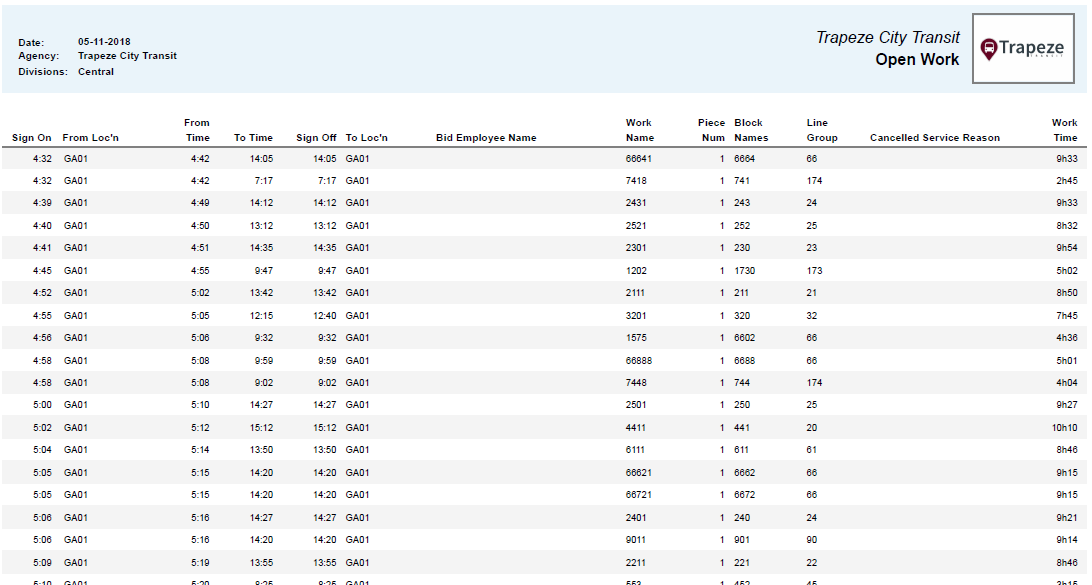Click the Open Work report title
The image size is (1092, 585).
917,60
